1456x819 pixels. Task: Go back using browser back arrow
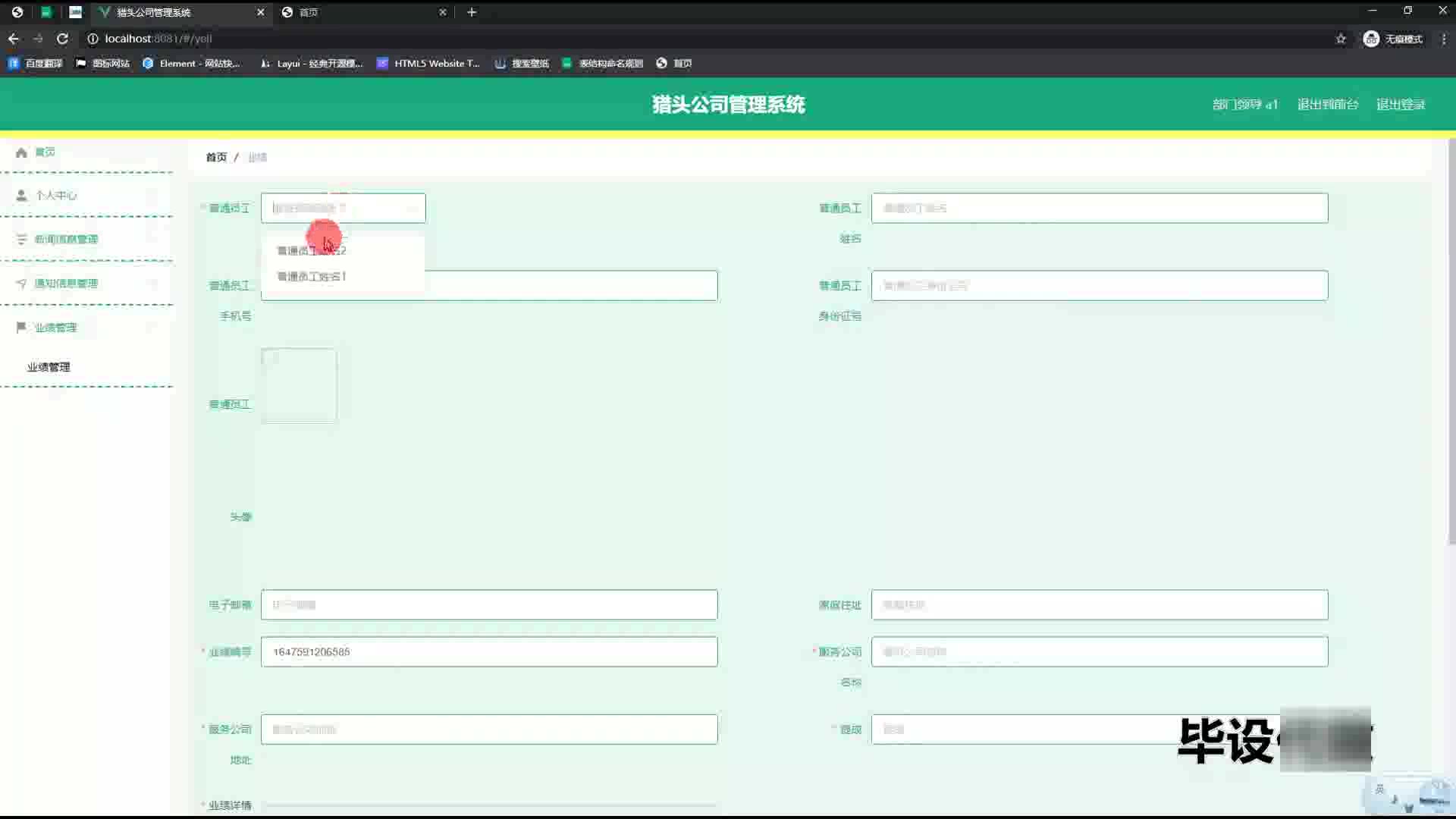pyautogui.click(x=14, y=39)
